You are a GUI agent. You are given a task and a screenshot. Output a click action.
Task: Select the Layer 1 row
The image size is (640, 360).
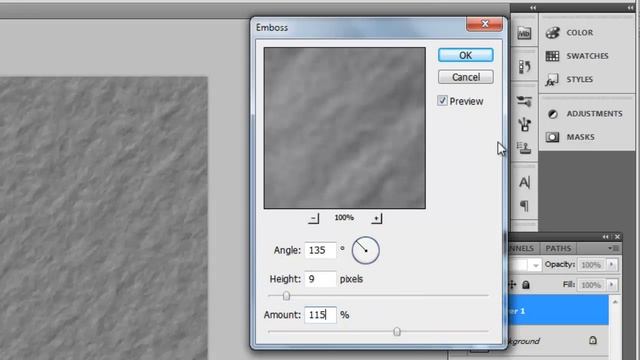[558, 311]
